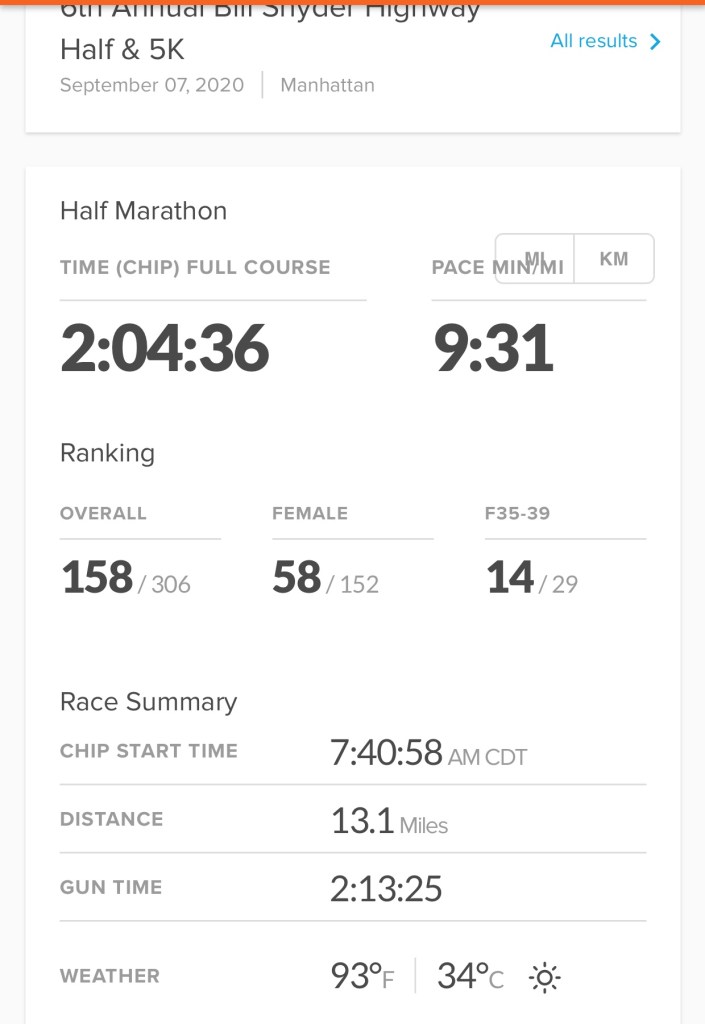Click the Gun Time 2:13:25 value
This screenshot has width=705, height=1024.
pos(386,889)
